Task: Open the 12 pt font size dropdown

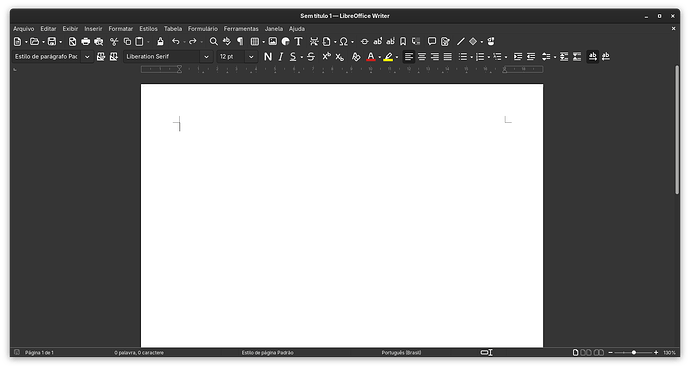Action: pos(251,56)
